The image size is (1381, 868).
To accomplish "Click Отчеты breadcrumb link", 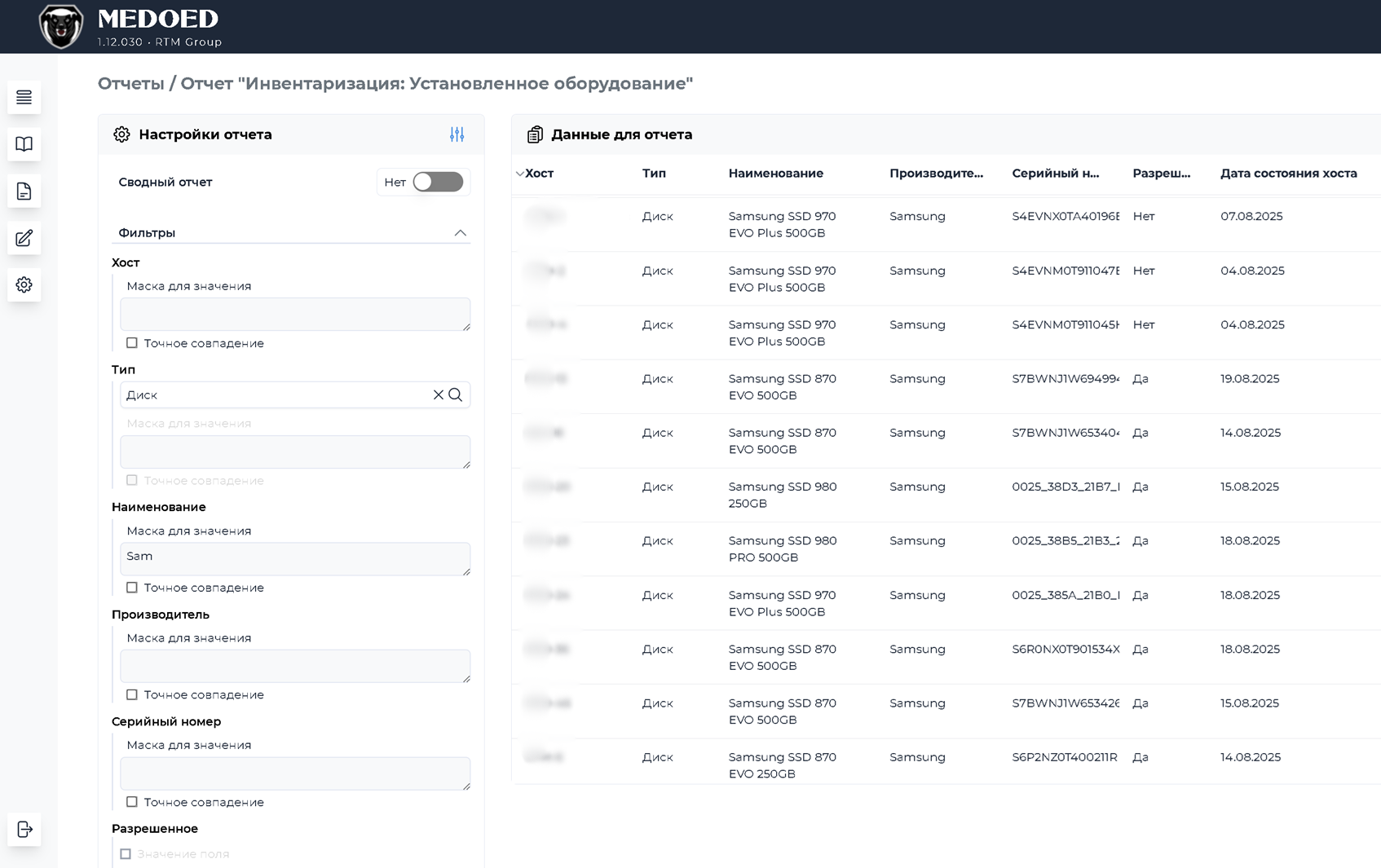I will 130,83.
